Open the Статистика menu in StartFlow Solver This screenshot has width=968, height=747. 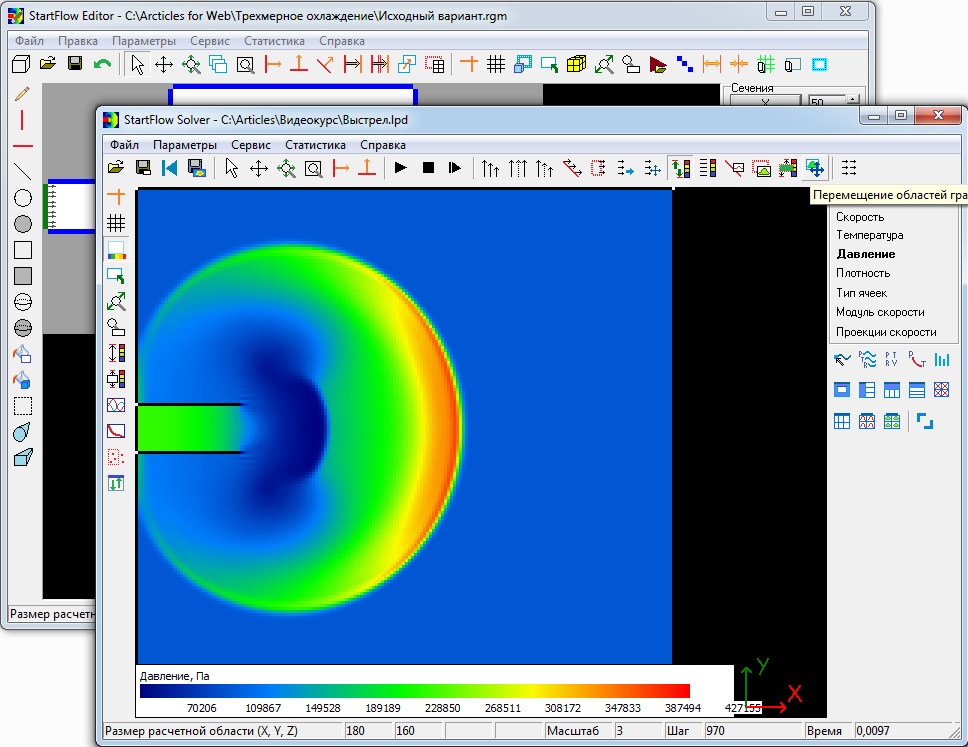point(315,145)
